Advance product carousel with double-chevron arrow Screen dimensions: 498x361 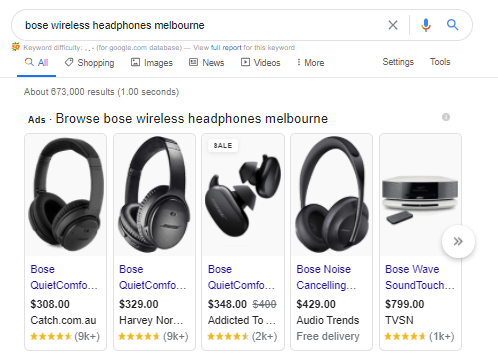pos(458,241)
